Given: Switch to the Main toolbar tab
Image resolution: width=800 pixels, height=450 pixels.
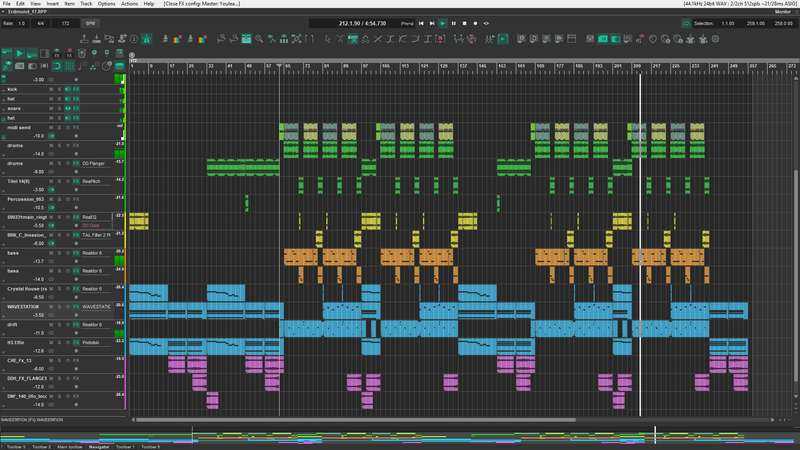Looking at the screenshot, I should (70, 447).
